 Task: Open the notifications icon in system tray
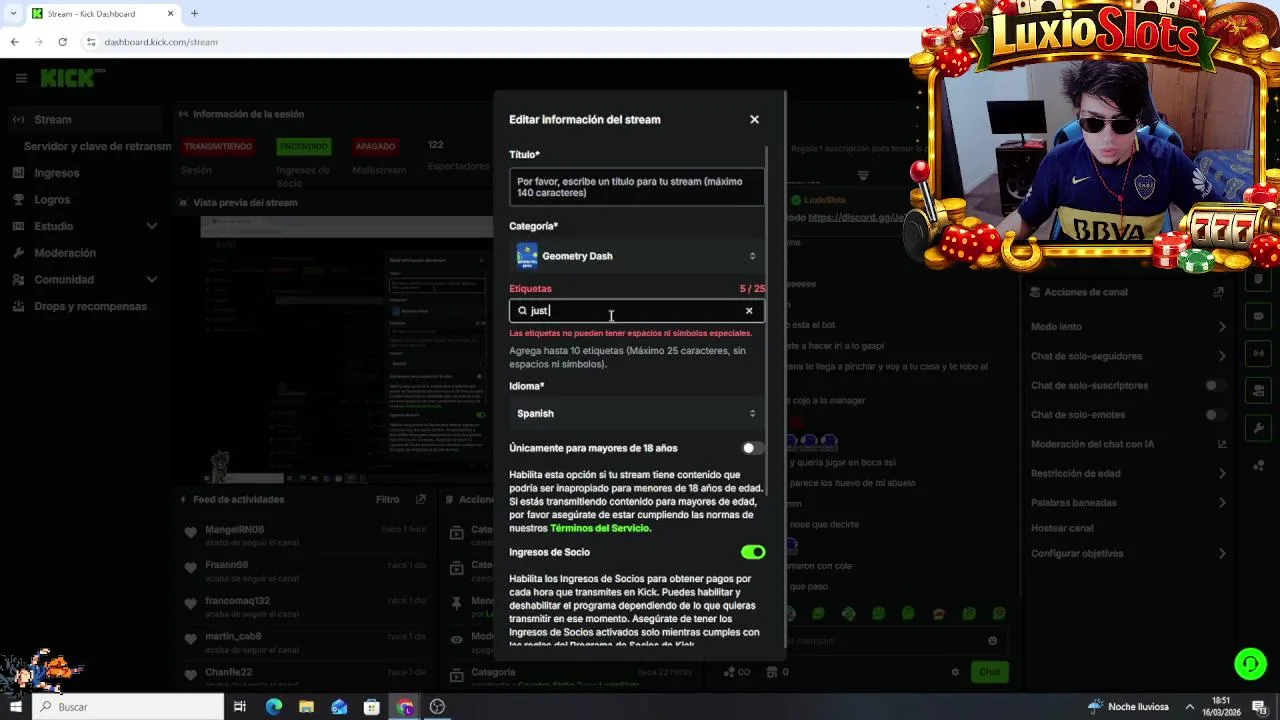coord(1259,707)
